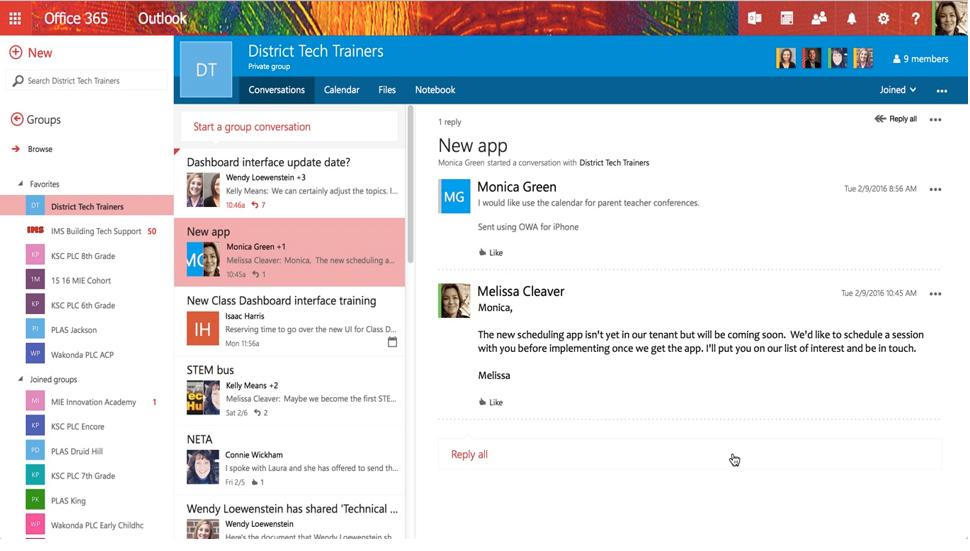The image size is (970, 551).
Task: View the 9 members list
Action: point(920,59)
